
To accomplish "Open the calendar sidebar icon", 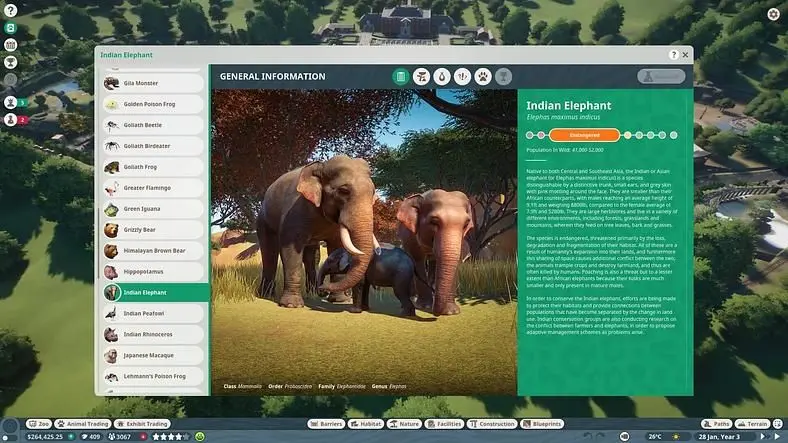I will pos(11,45).
